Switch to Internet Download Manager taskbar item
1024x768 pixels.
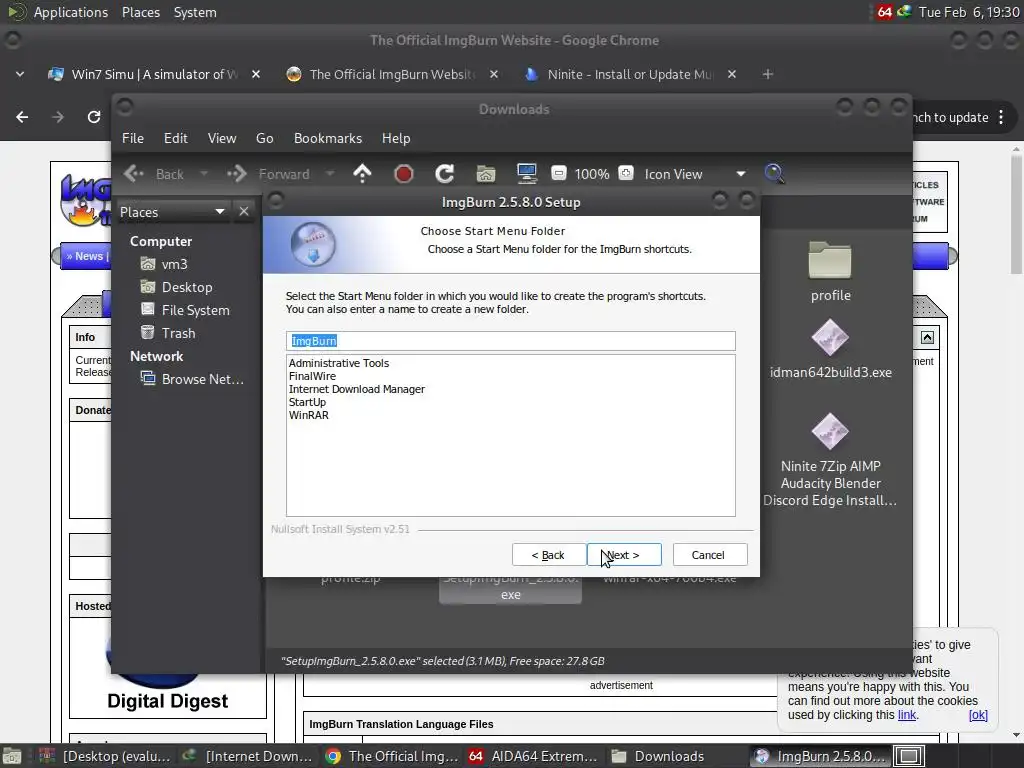[247, 756]
